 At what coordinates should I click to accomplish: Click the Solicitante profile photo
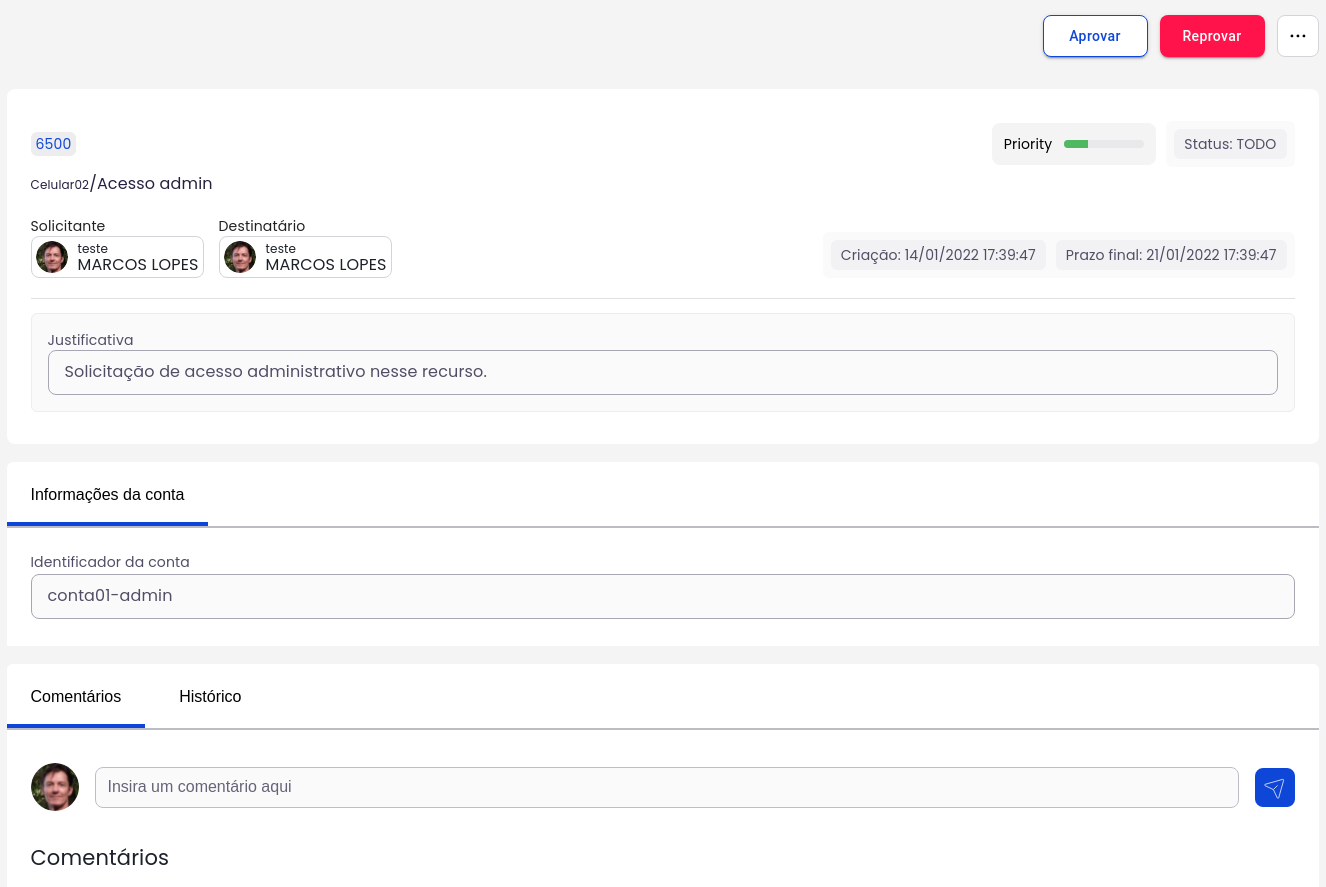pyautogui.click(x=52, y=257)
